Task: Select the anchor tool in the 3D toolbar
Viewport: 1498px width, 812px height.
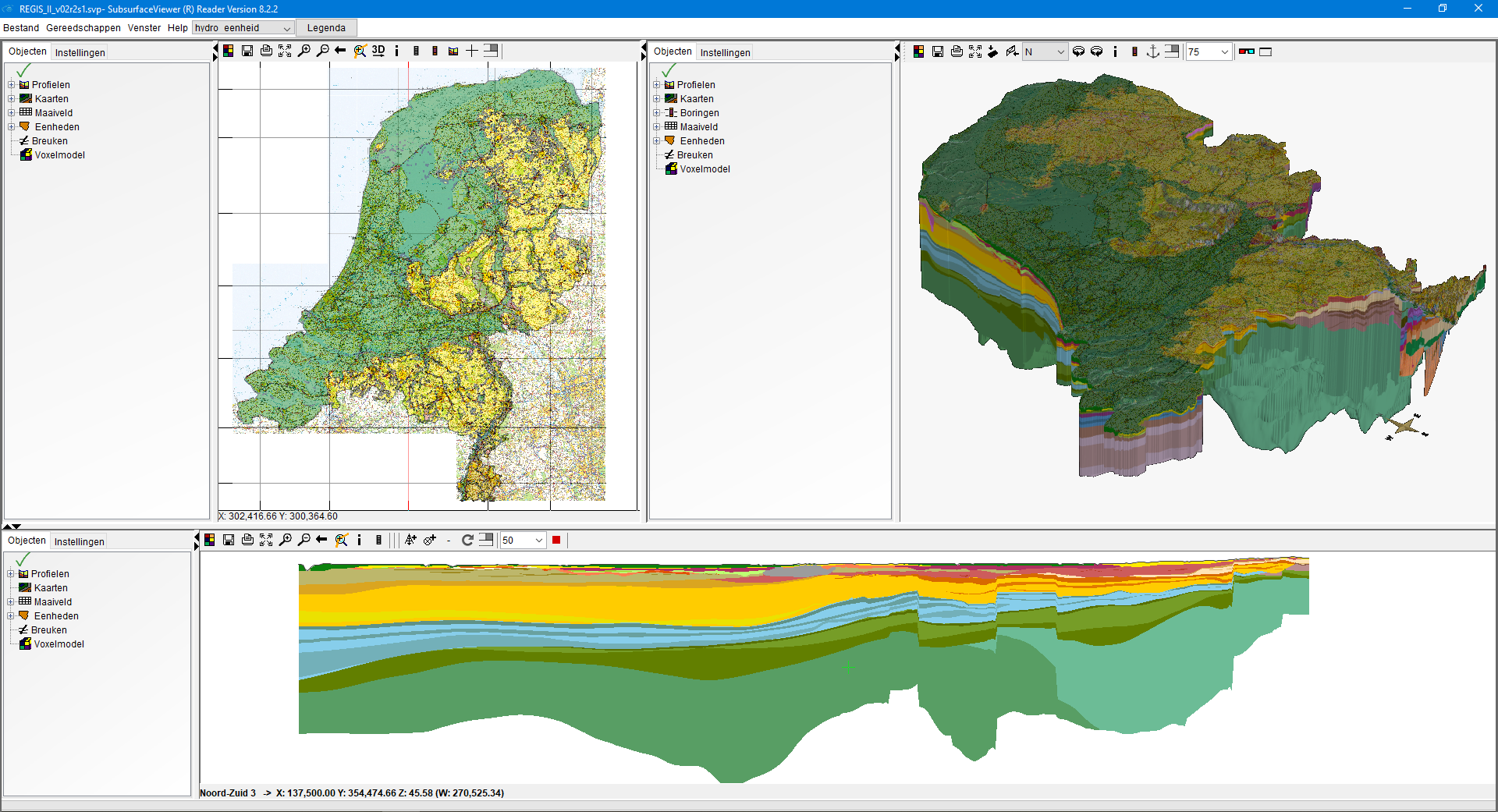Action: (1153, 51)
